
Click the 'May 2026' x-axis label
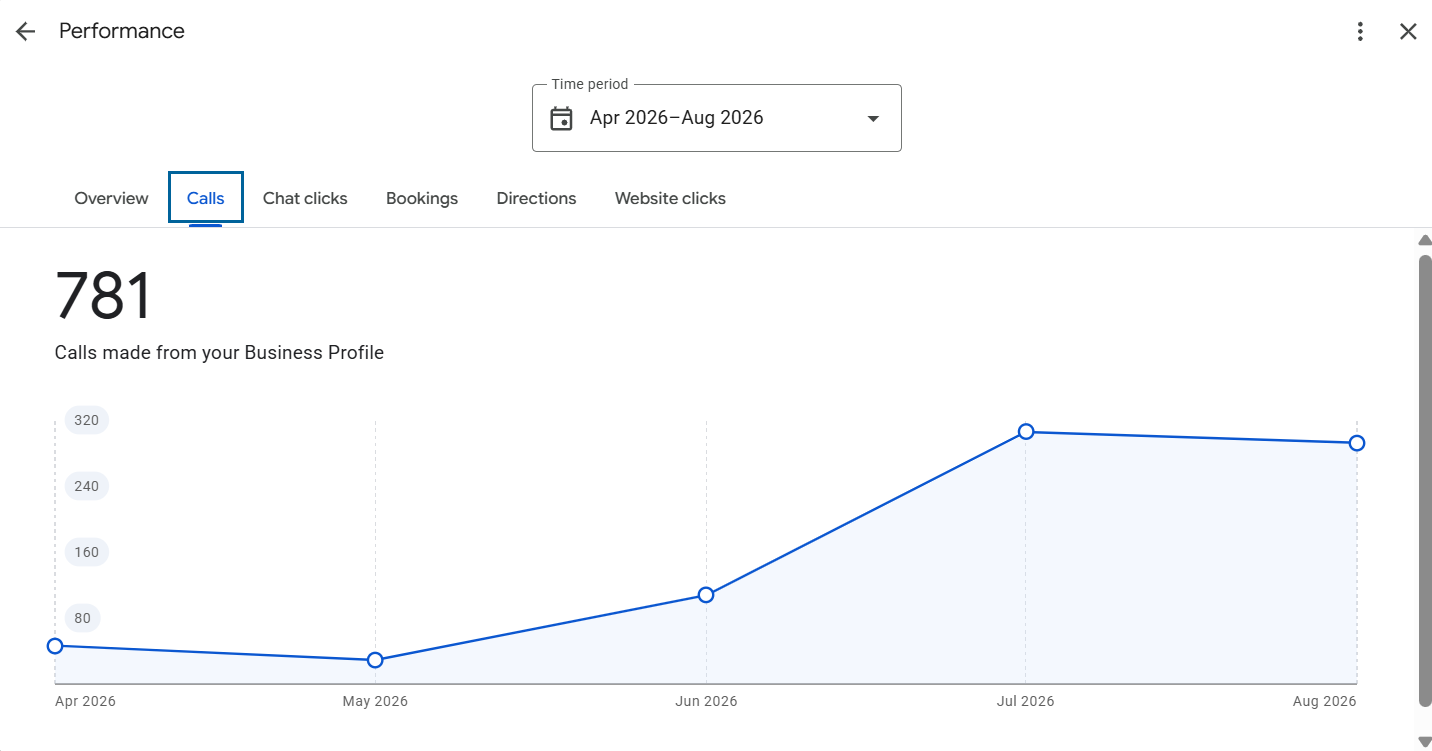click(375, 701)
